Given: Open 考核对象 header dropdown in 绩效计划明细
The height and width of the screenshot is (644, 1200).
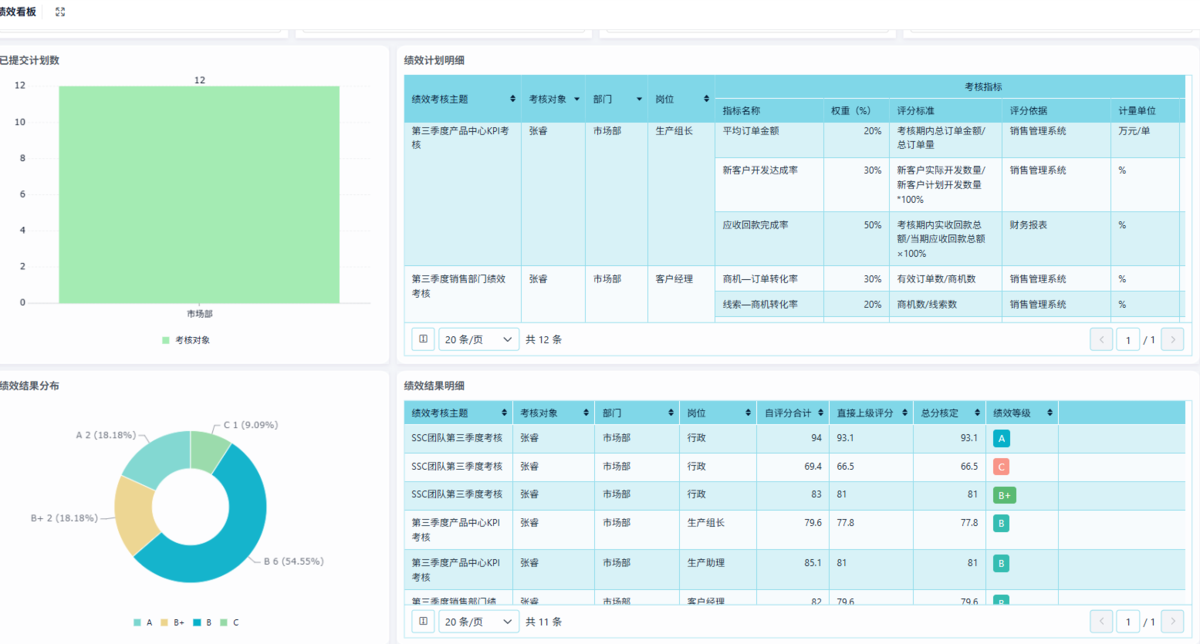Looking at the screenshot, I should [577, 99].
